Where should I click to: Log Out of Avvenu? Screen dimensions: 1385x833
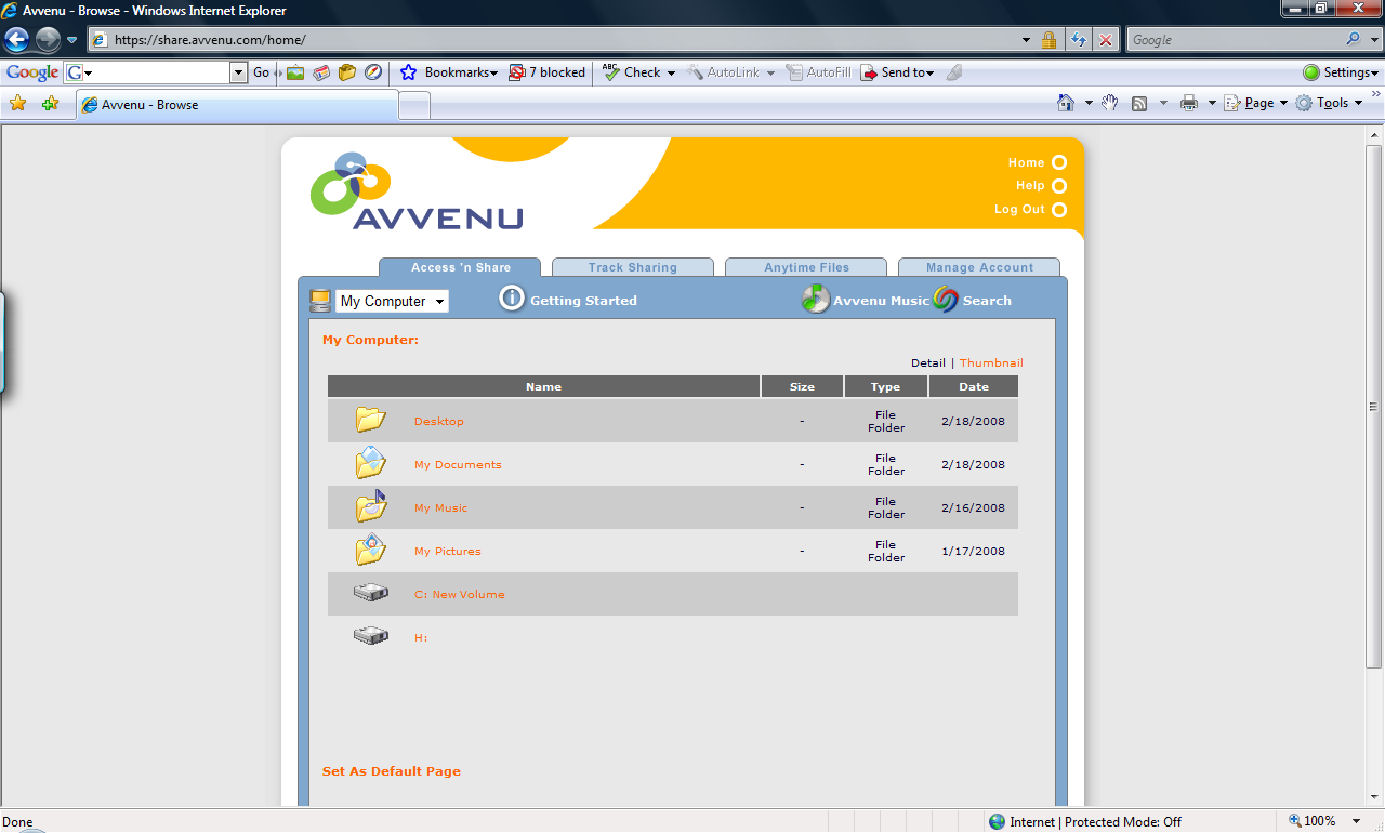[x=1030, y=209]
